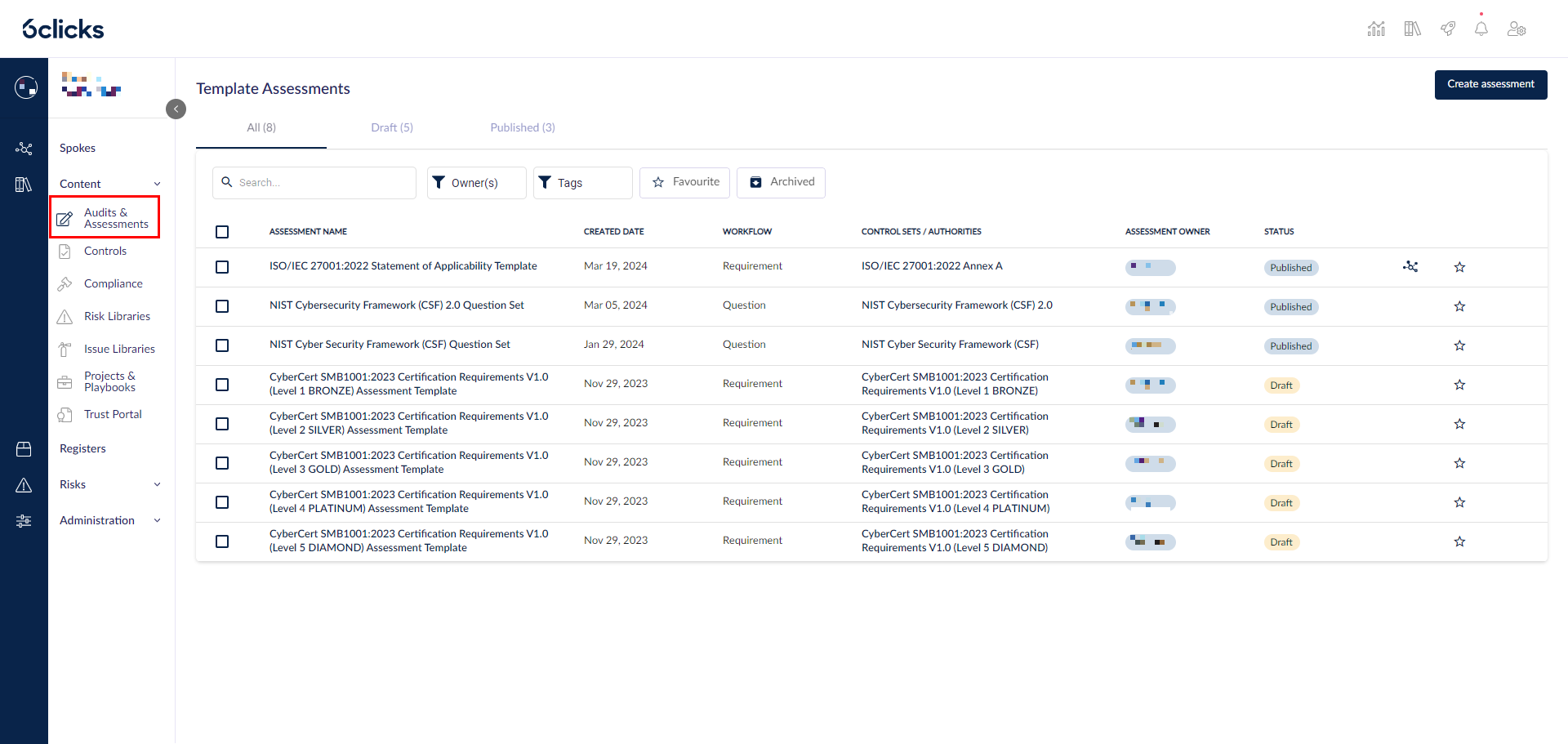
Task: Favourite the Level 1 BRONZE assessment template
Action: pos(1459,385)
